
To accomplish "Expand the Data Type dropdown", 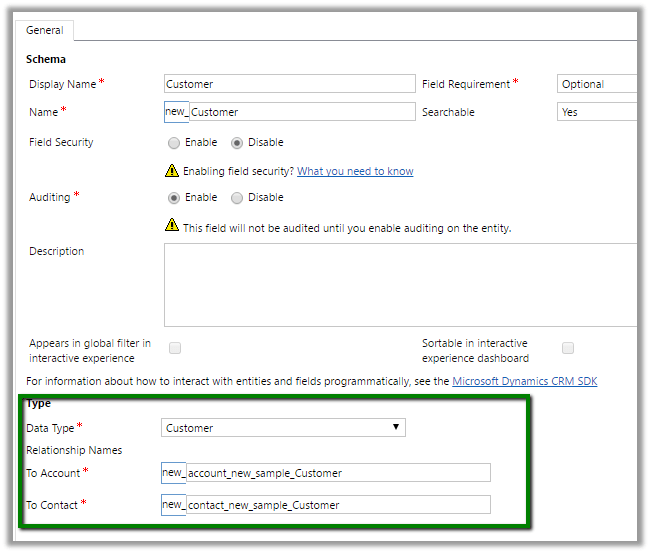I will [x=283, y=428].
